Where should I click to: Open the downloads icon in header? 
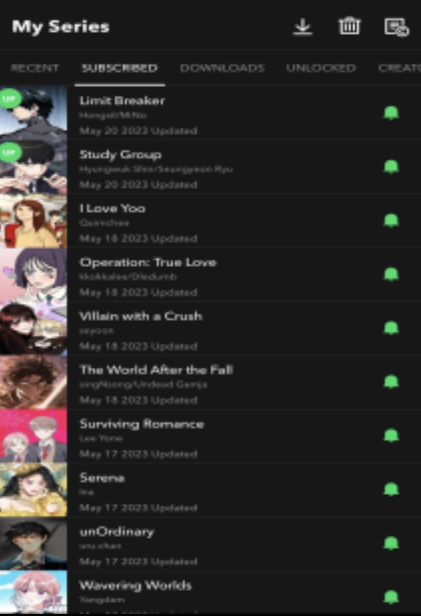pos(303,27)
